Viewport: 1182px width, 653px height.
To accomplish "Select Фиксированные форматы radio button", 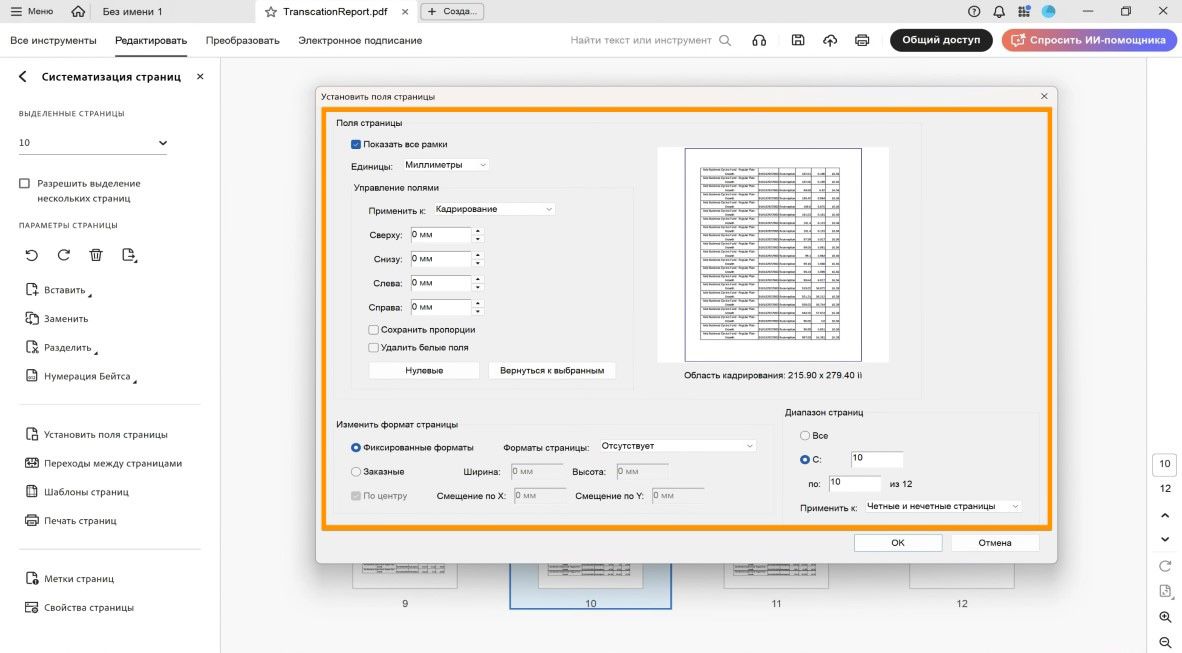I will (x=356, y=448).
